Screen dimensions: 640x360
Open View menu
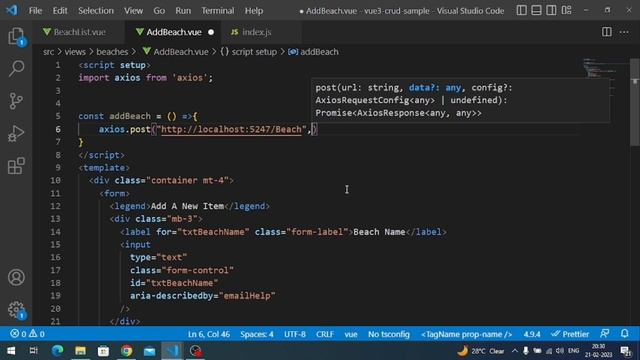133,11
